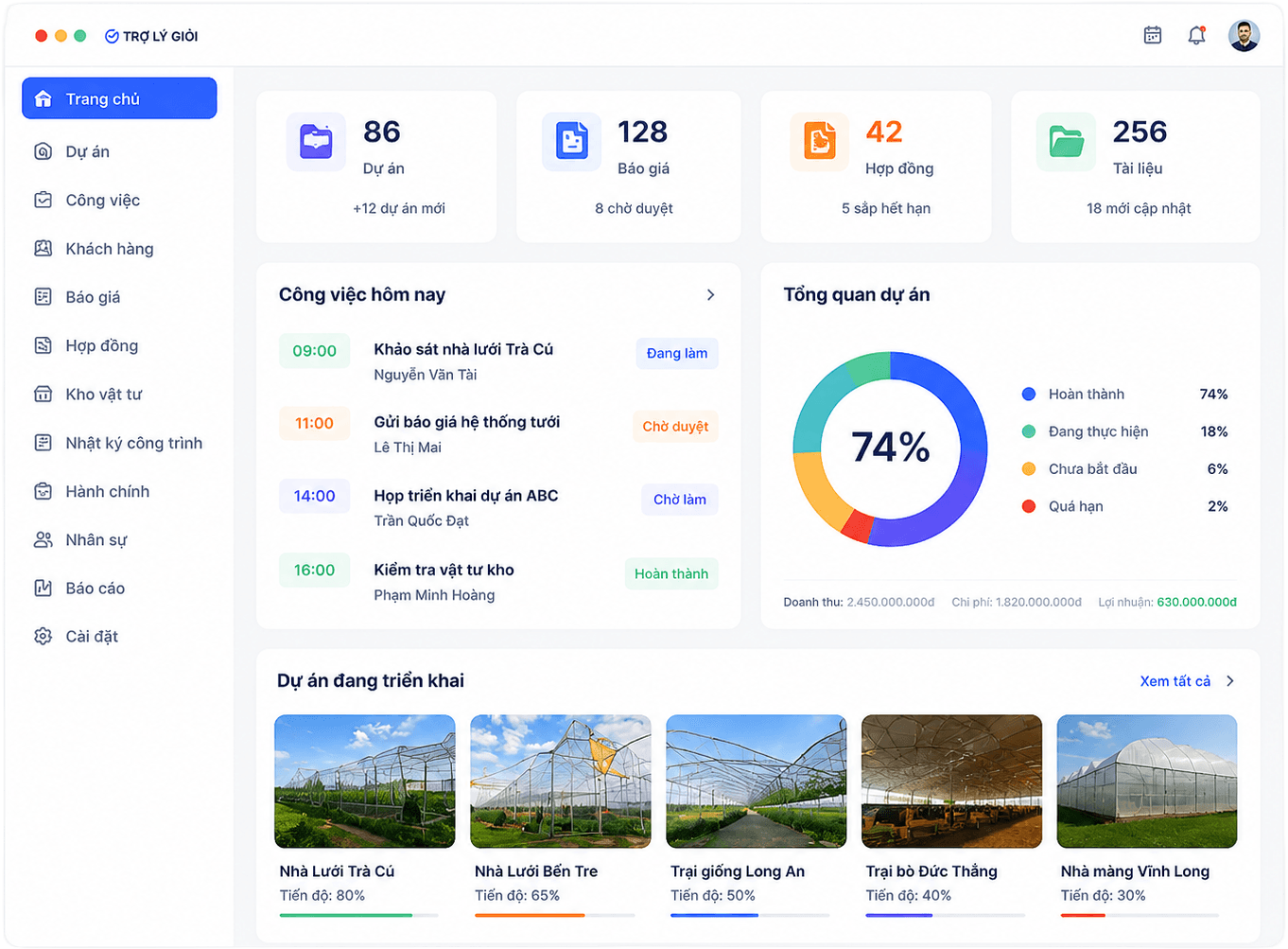Click the Kho vật tư sidebar icon
Image resolution: width=1288 pixels, height=949 pixels.
(x=44, y=395)
